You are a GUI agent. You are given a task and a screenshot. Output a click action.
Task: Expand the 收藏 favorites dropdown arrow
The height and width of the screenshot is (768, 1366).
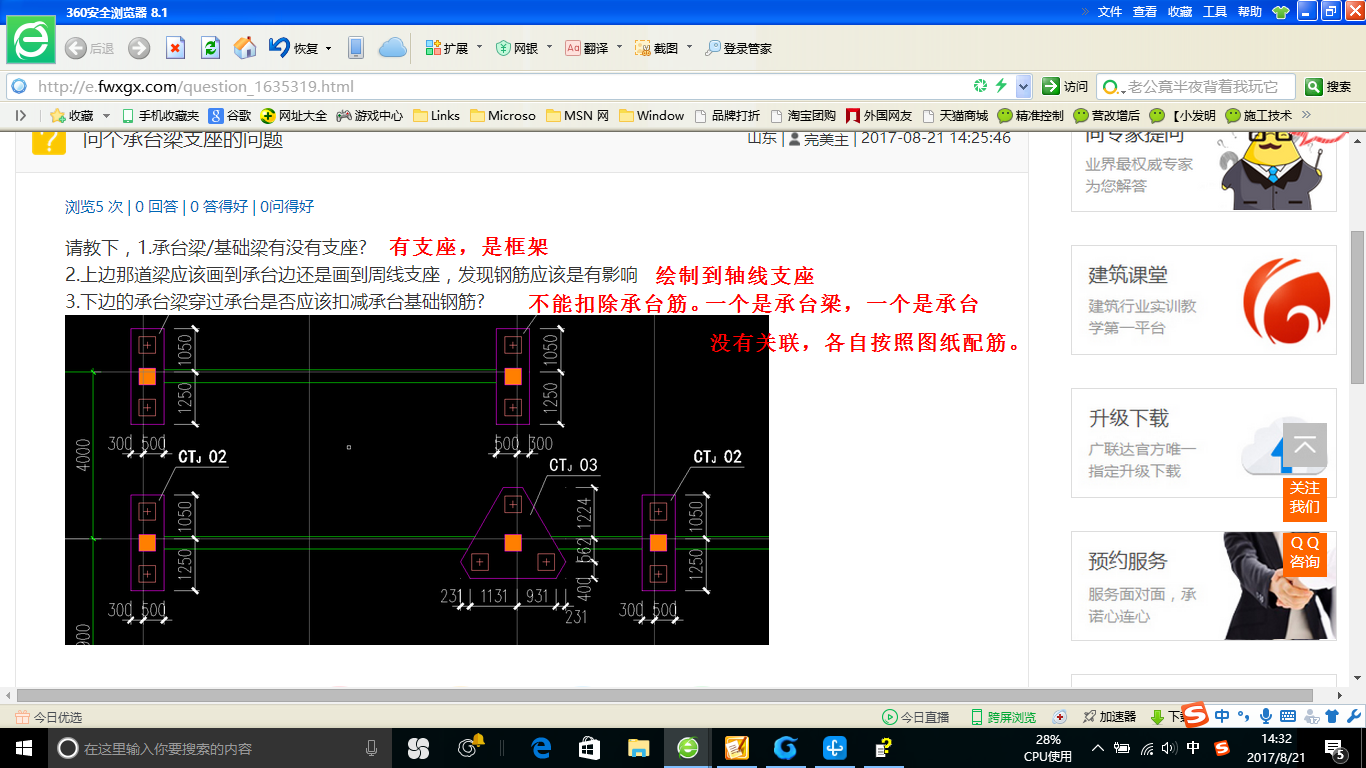pyautogui.click(x=107, y=116)
